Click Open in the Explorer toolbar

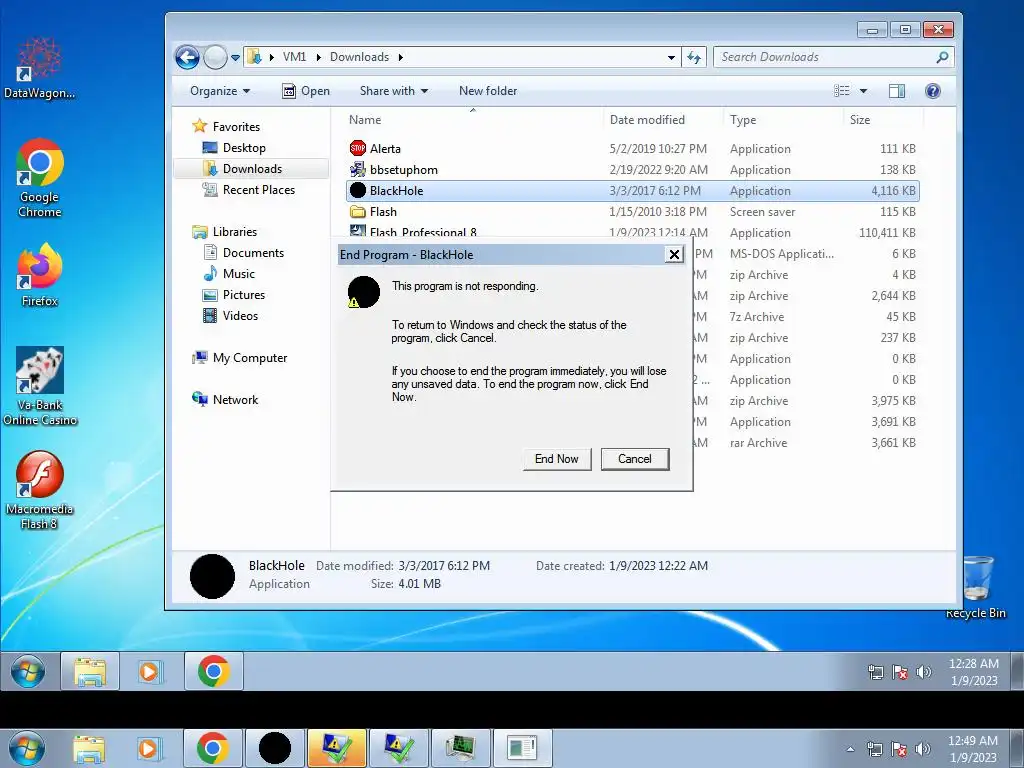pos(306,91)
